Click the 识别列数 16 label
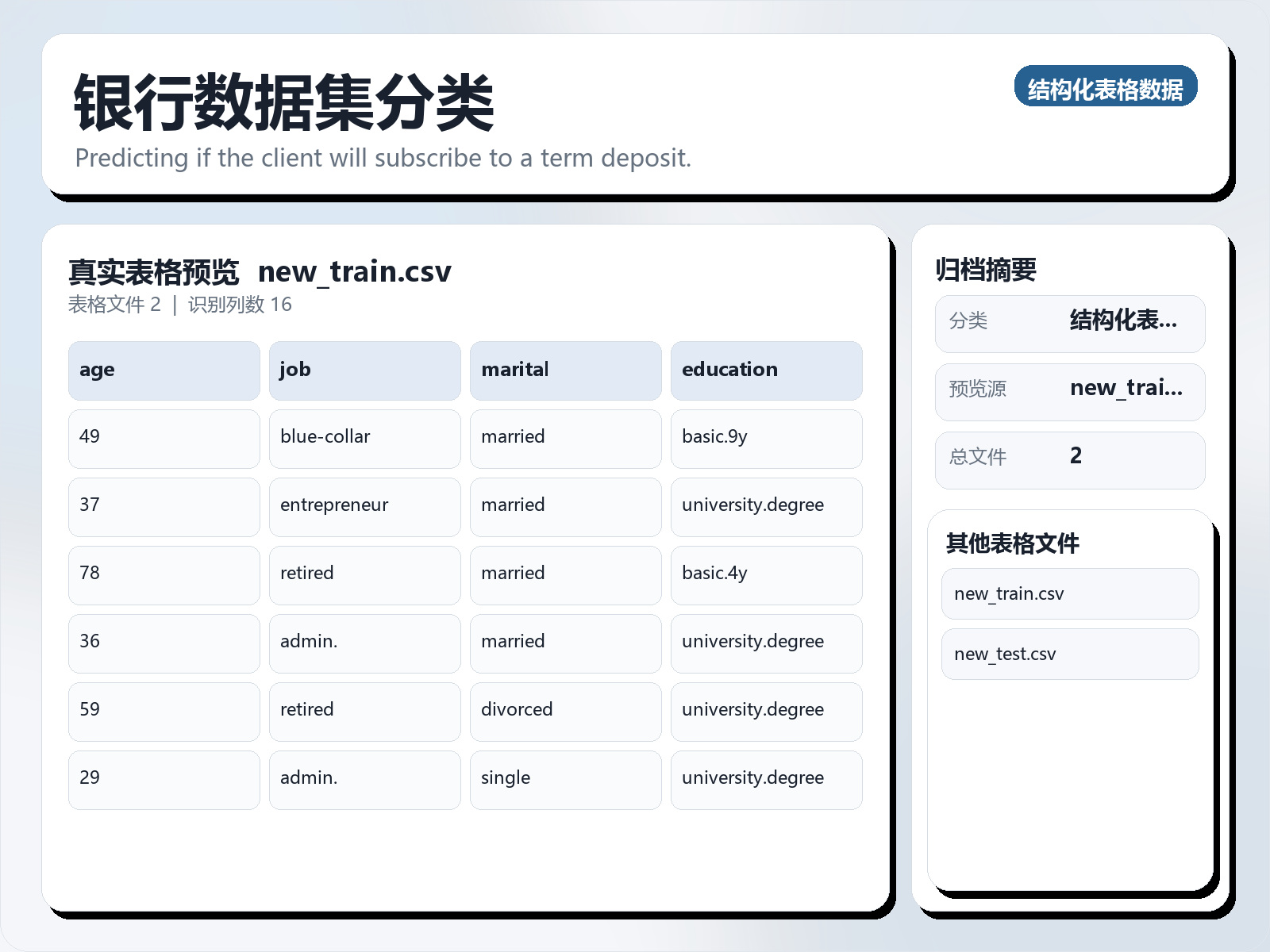Image resolution: width=1270 pixels, height=952 pixels. [x=239, y=304]
